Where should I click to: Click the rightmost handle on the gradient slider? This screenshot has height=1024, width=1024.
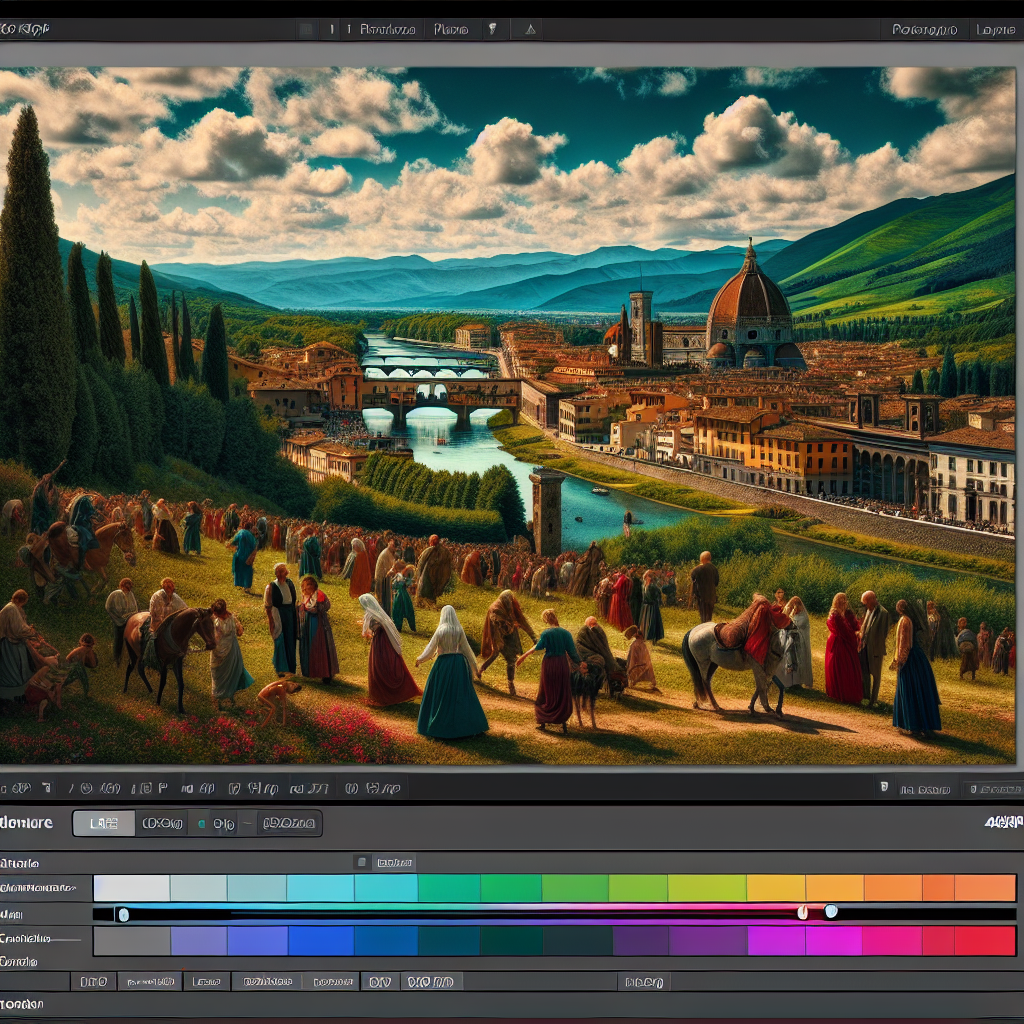(831, 912)
